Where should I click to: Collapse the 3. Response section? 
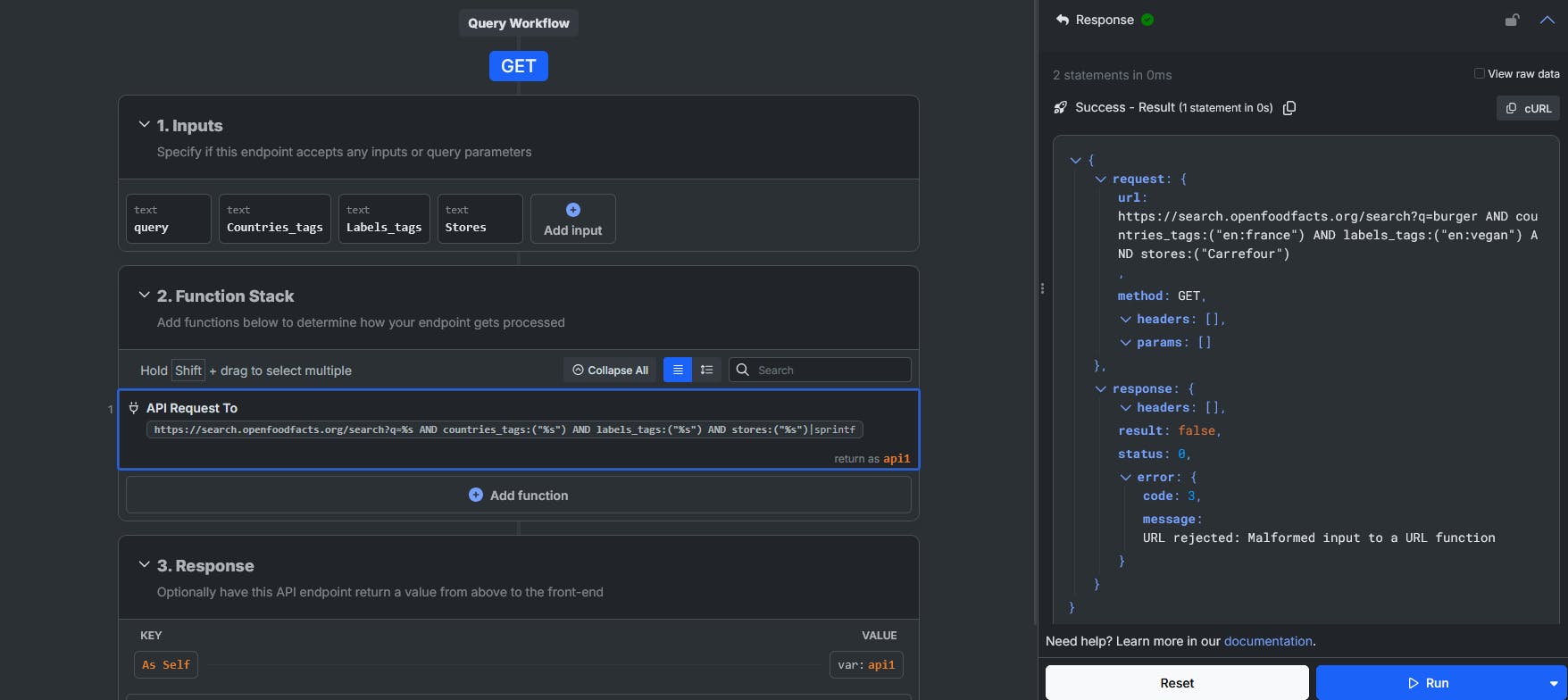point(144,564)
